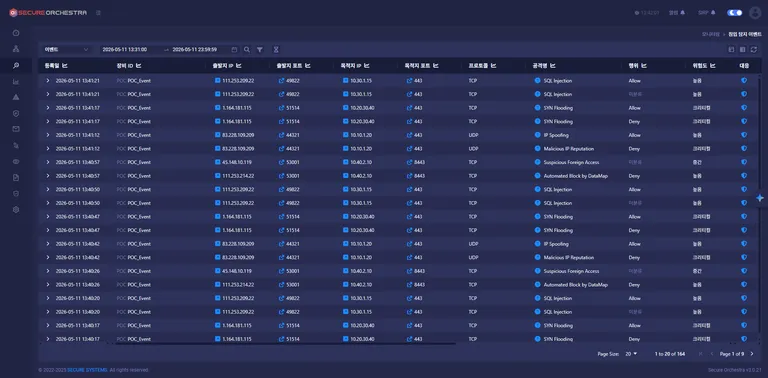Screen dimensions: 768x378
Task: Expand the 13:40:42 IP Spoofing row
Action: pos(48,243)
